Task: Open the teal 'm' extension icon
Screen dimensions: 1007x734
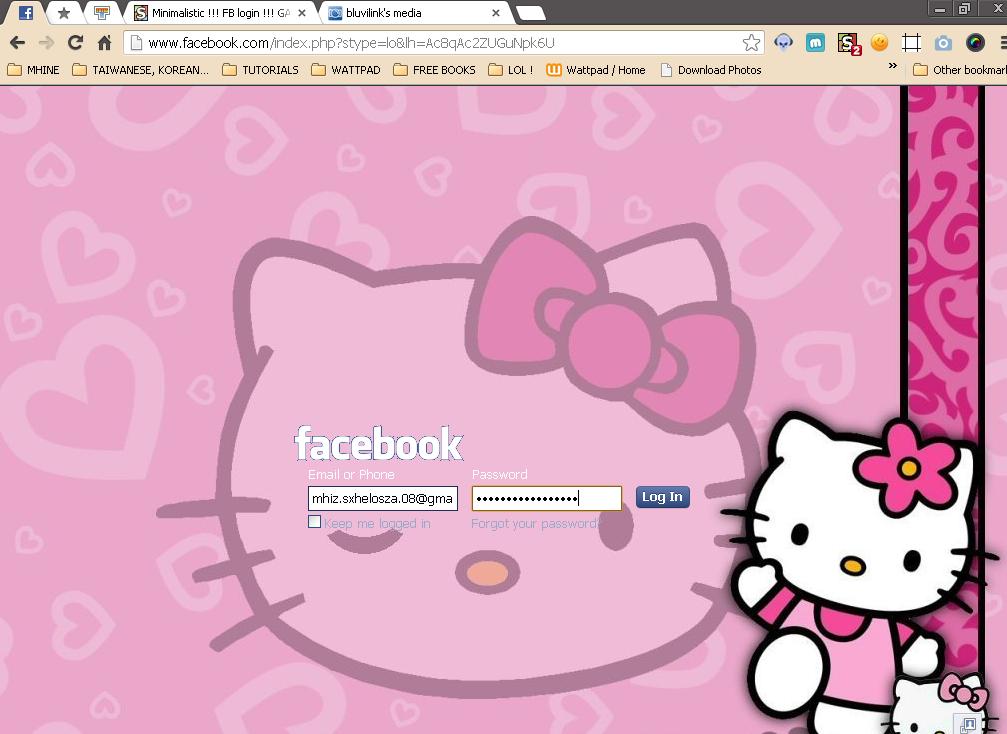Action: (x=815, y=42)
